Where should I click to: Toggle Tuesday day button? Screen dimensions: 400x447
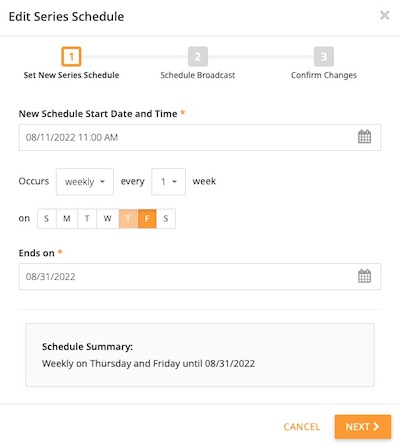87,219
